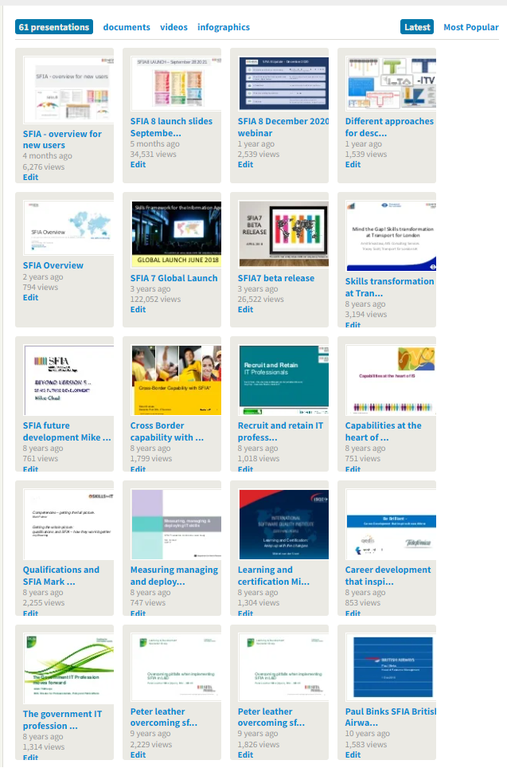Click title SFIA 8 December 2020 webinar

(283, 127)
